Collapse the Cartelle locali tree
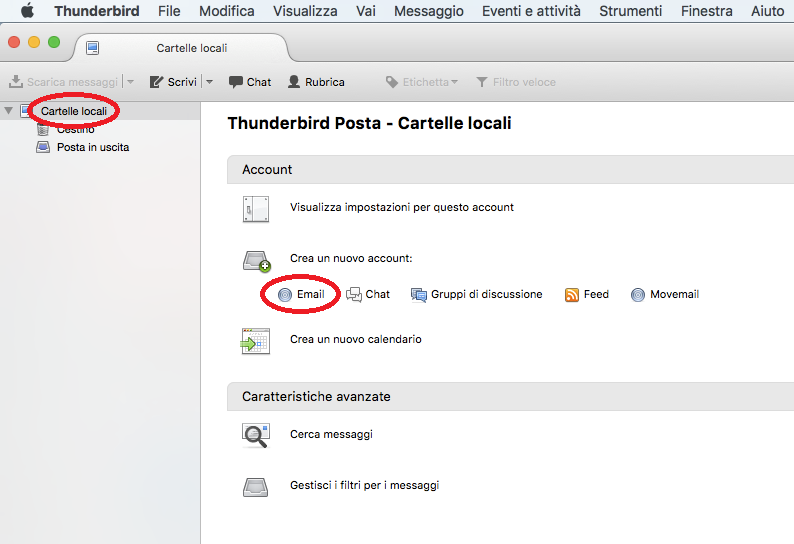Screen dimensions: 794x544 (x=8, y=110)
